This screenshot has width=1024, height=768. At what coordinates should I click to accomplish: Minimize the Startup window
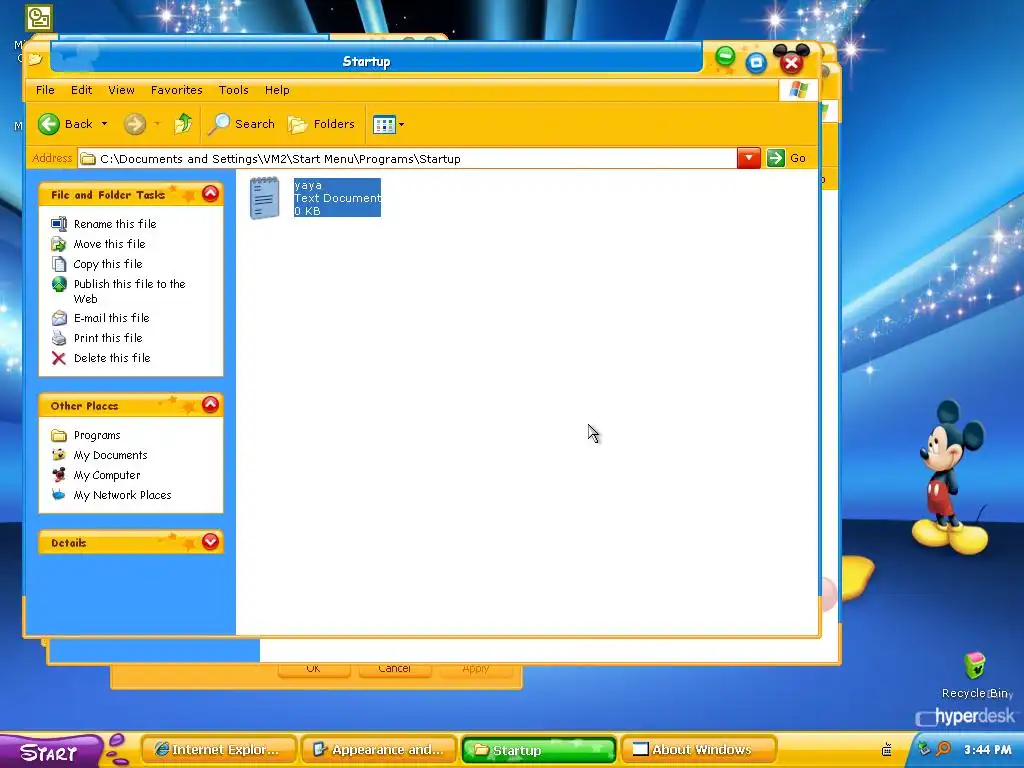tap(725, 57)
